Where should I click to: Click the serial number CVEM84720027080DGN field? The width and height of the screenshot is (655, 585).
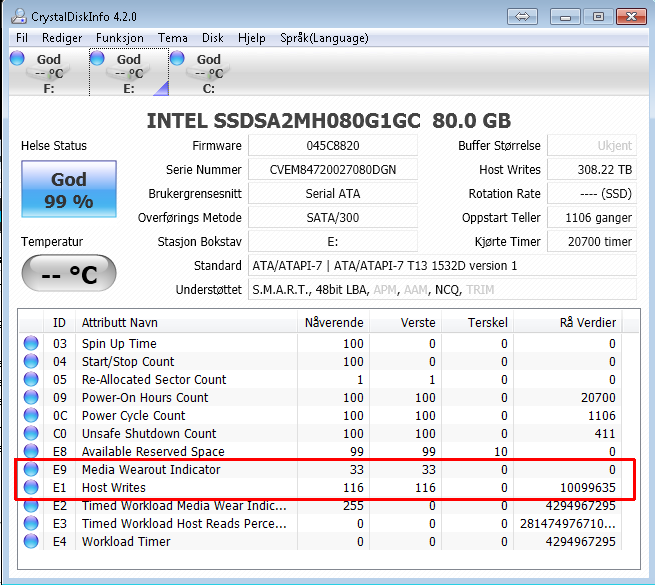tap(333, 169)
